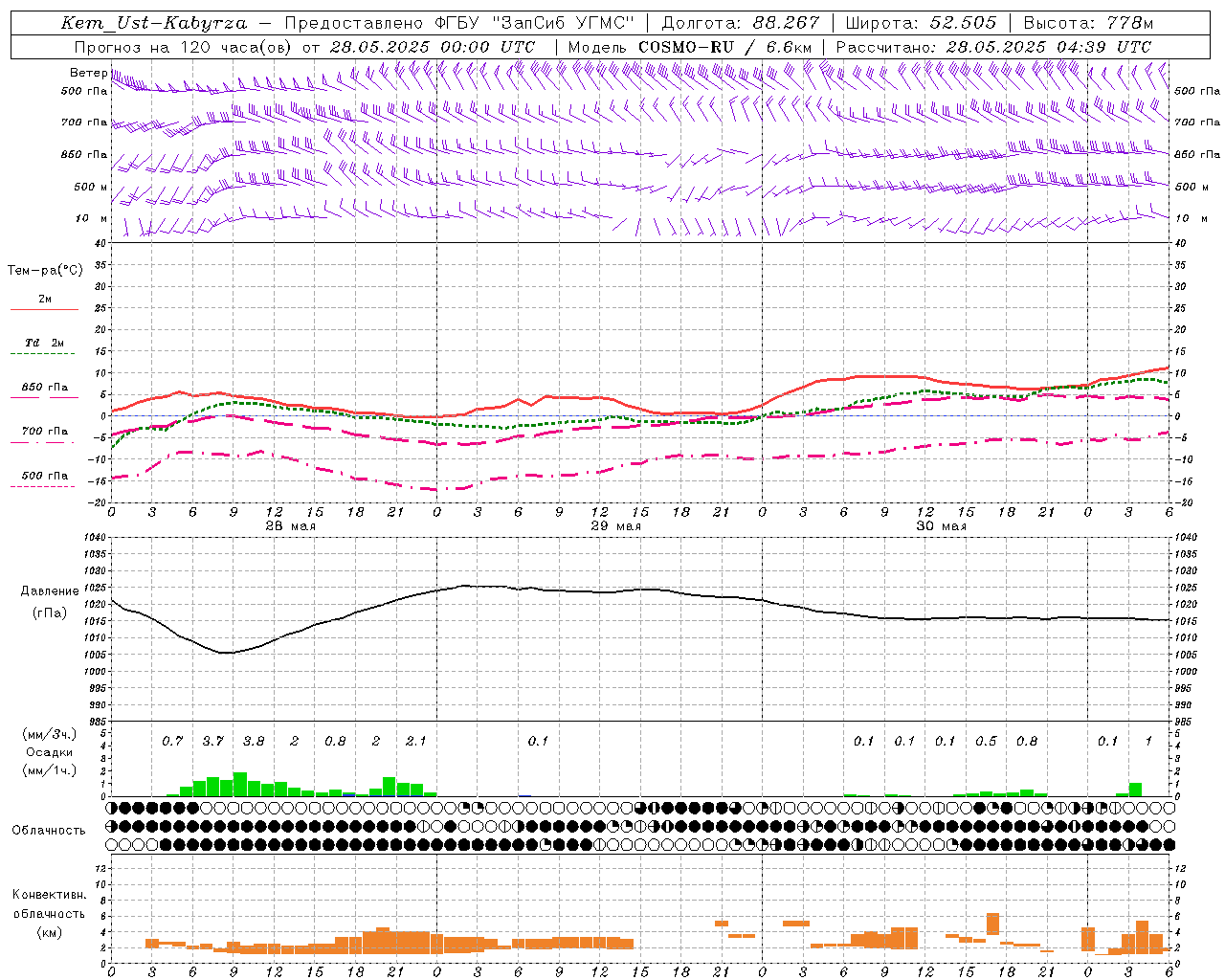Click the Осадки precipitation label
Viewport: 1225px width, 980px height.
coord(49,752)
